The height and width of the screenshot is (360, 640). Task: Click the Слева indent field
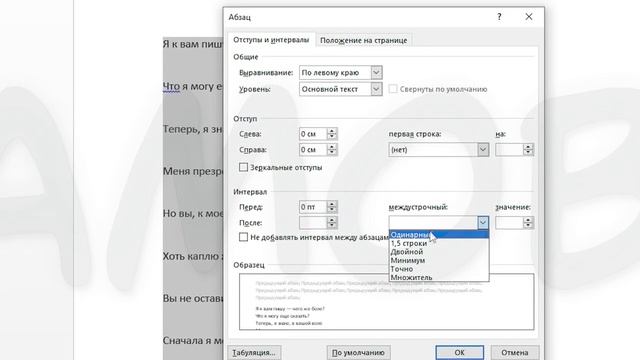tap(313, 134)
